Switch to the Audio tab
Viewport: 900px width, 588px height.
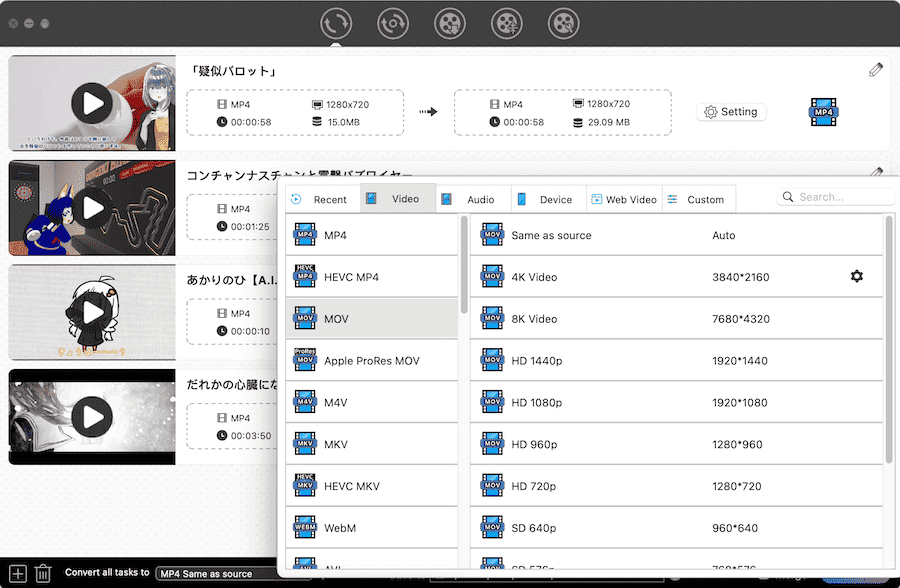point(474,199)
